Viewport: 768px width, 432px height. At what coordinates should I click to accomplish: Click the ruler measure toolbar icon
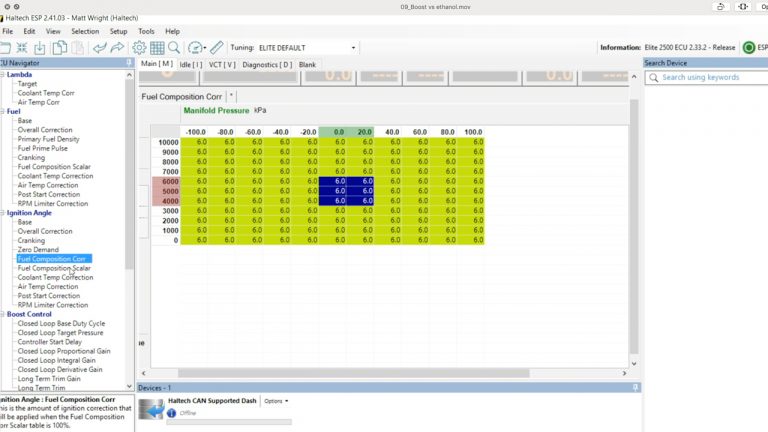click(217, 47)
